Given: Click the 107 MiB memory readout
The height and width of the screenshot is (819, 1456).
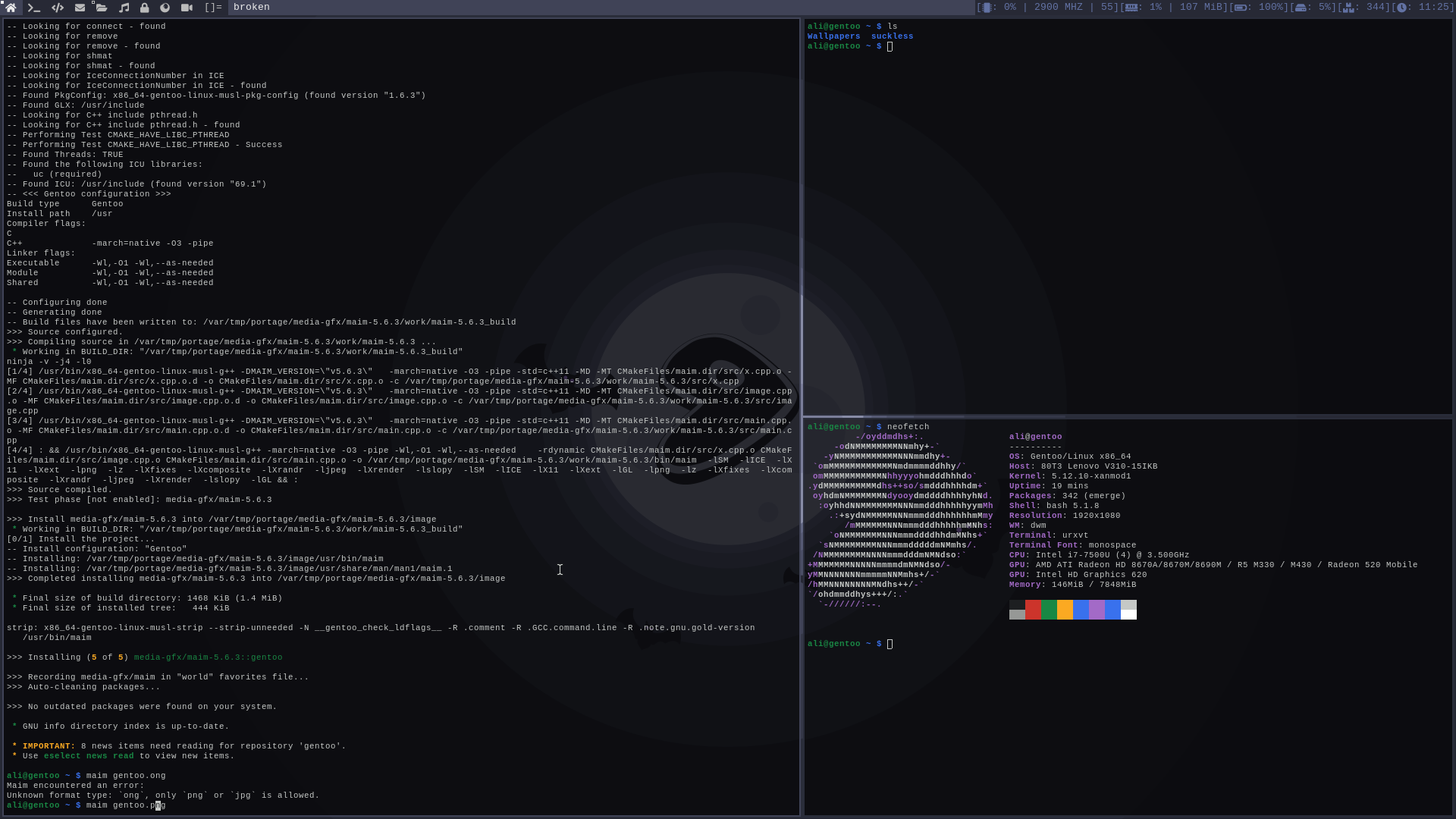Looking at the screenshot, I should point(1202,7).
